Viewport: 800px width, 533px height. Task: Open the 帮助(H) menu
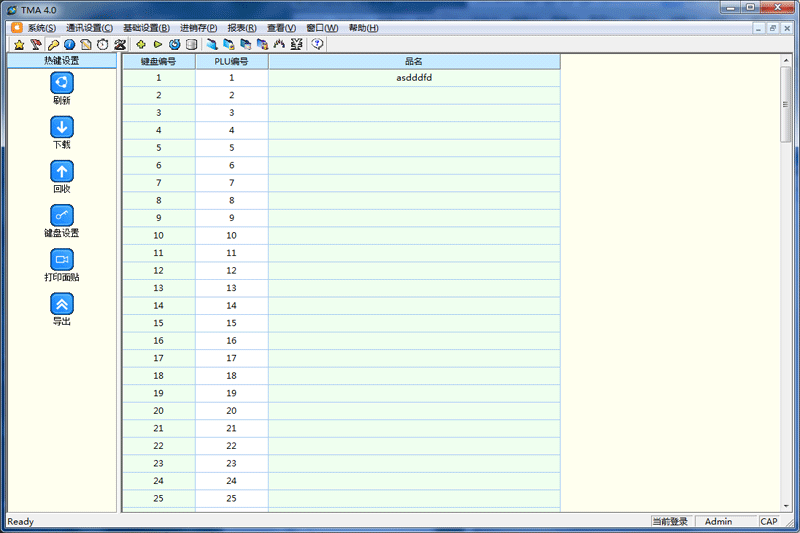click(364, 28)
